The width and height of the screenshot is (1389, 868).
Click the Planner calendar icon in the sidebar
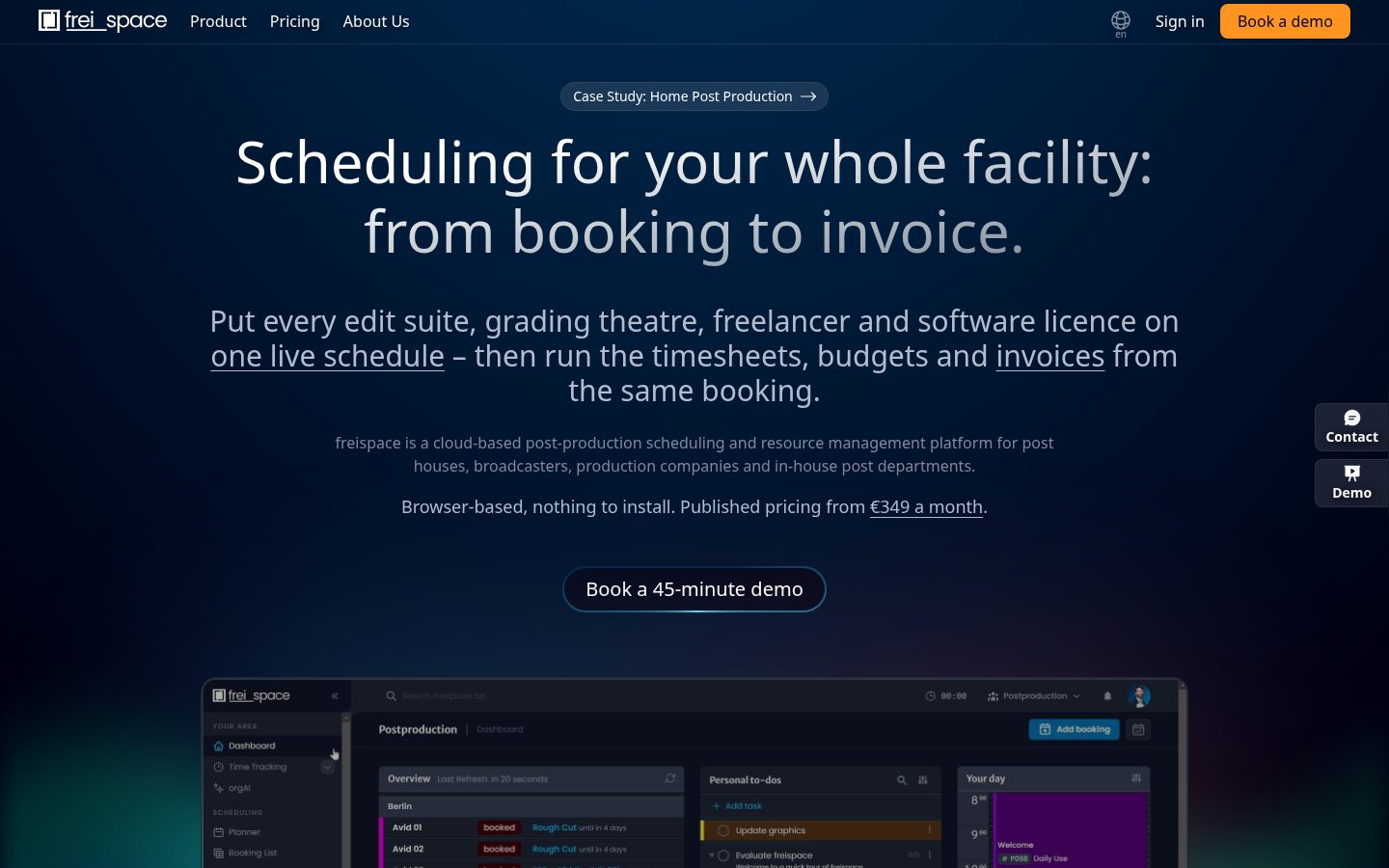pos(218,831)
